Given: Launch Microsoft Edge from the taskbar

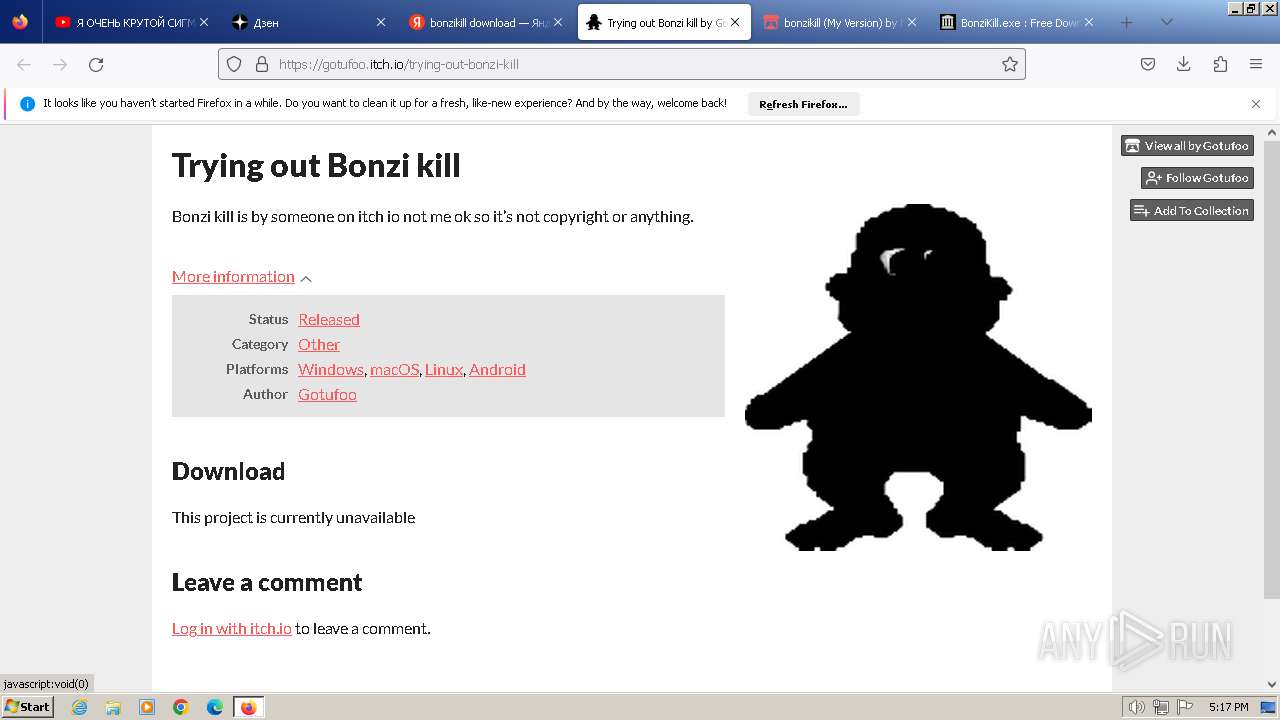Looking at the screenshot, I should coord(215,707).
